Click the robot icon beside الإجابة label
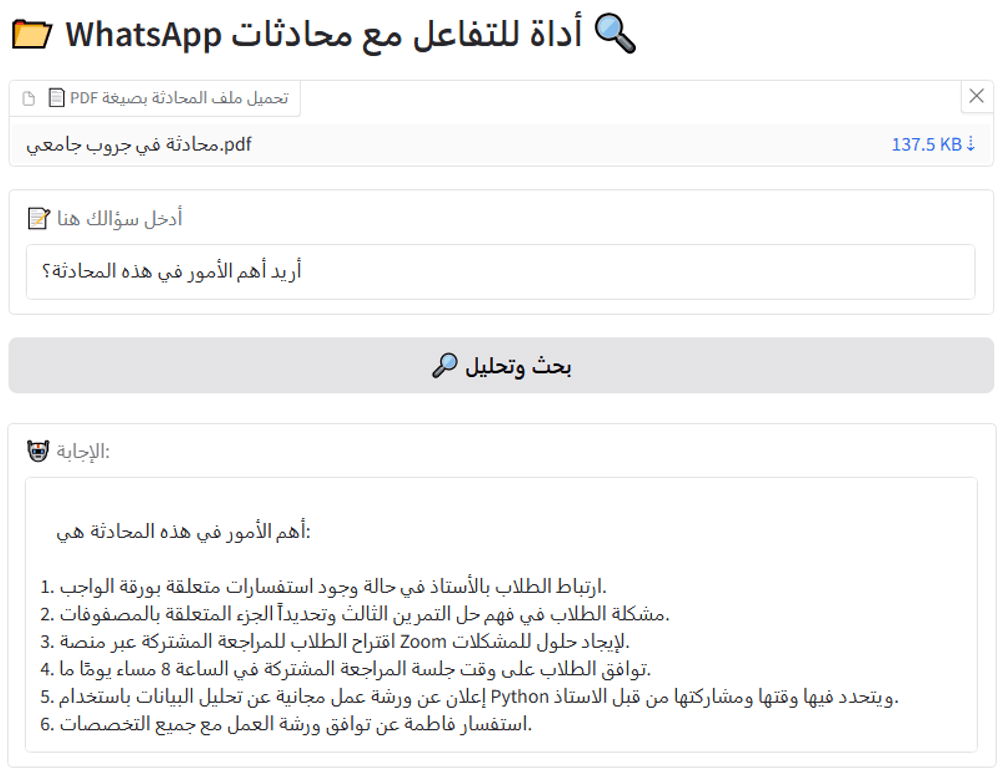Viewport: 1002px width, 774px height. pos(38,452)
